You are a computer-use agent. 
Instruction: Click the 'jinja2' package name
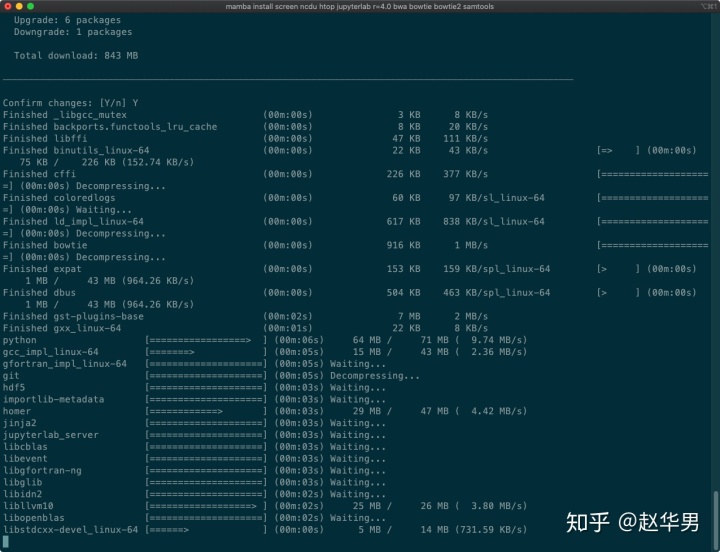(20, 423)
